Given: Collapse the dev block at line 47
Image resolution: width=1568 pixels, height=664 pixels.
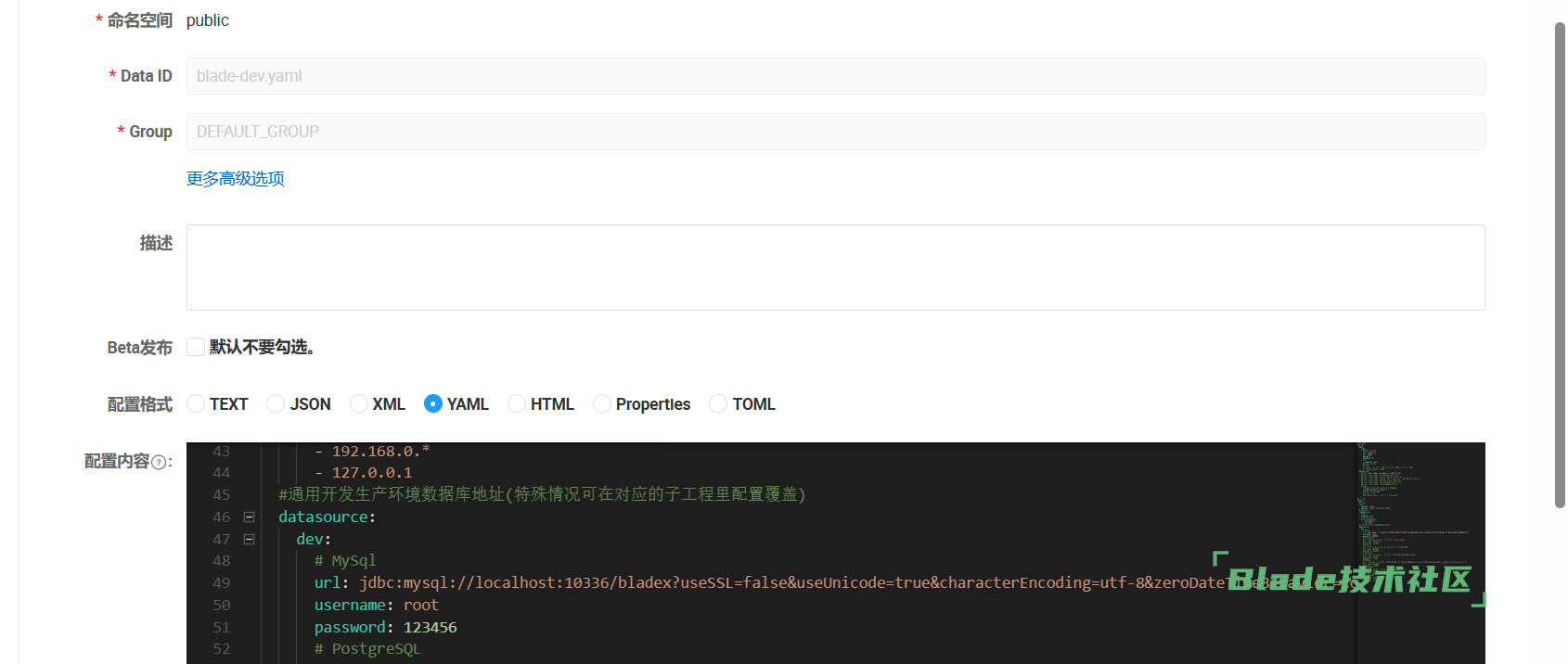Looking at the screenshot, I should [x=249, y=539].
